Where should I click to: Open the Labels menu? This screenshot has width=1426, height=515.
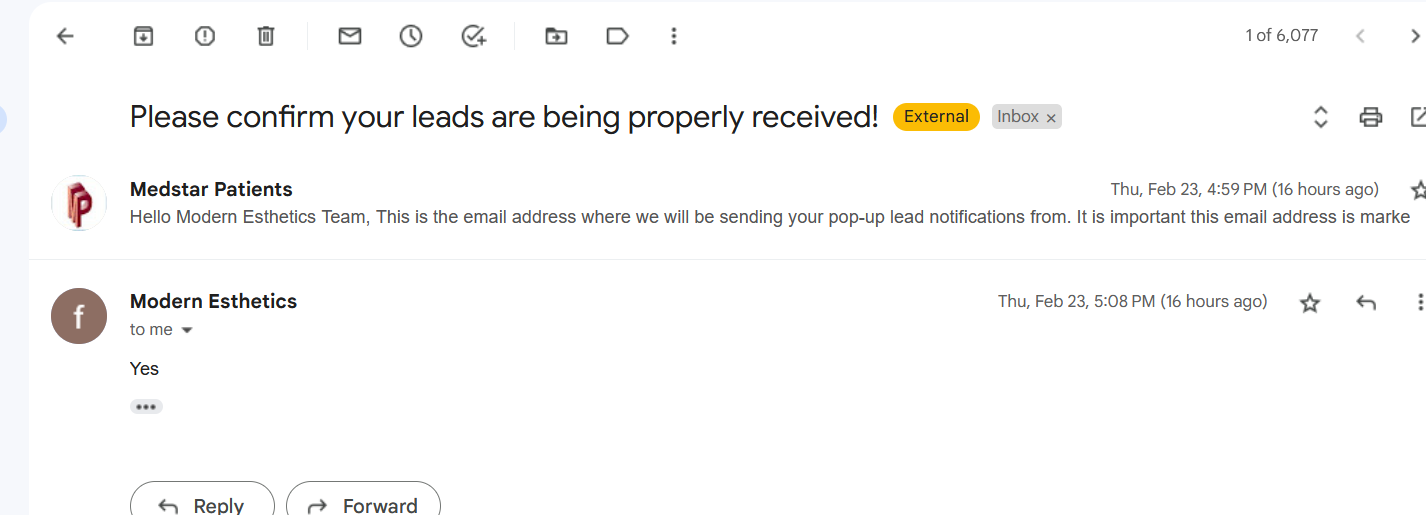tap(617, 36)
